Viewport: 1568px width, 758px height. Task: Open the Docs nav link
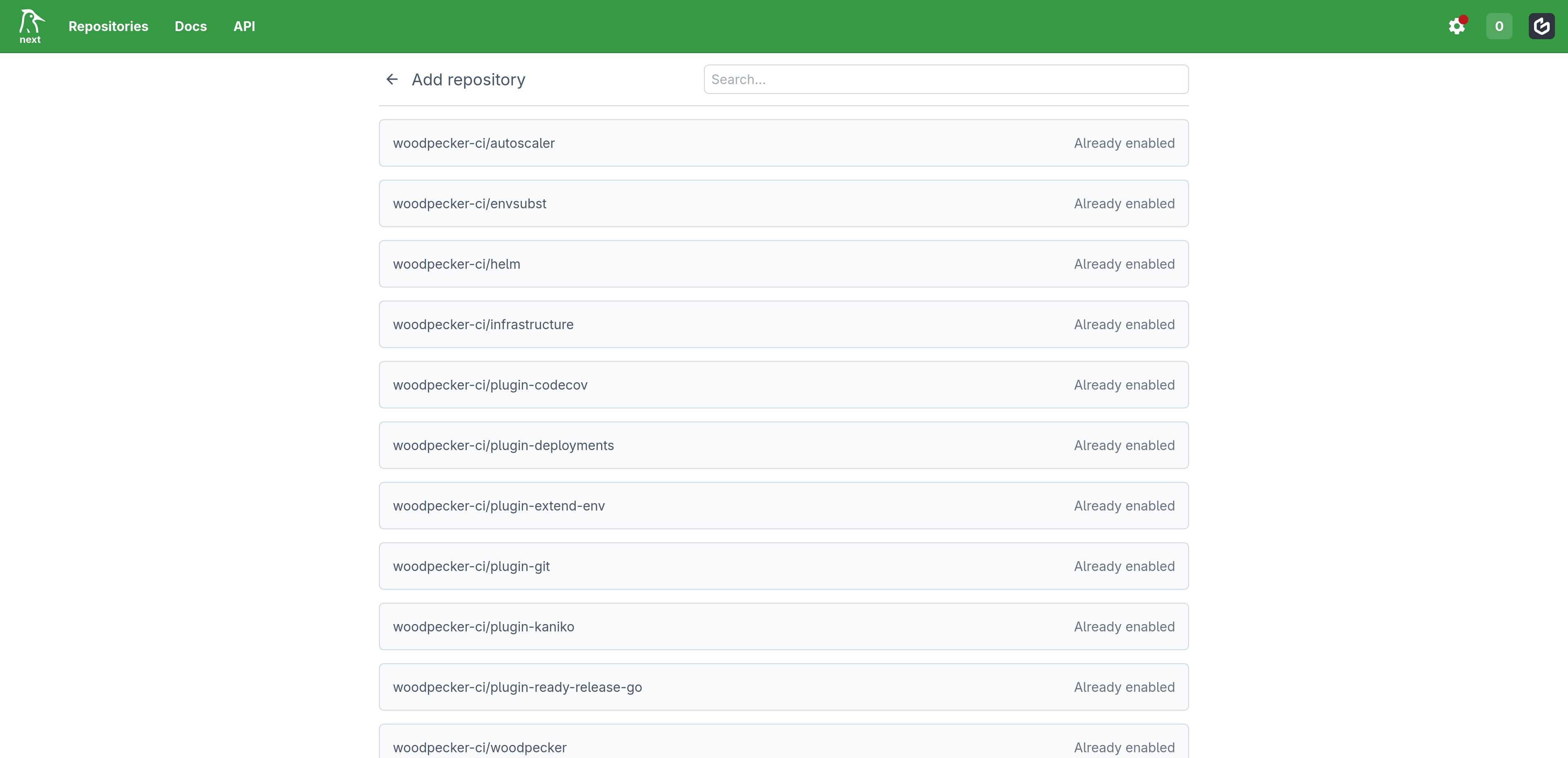pos(191,26)
